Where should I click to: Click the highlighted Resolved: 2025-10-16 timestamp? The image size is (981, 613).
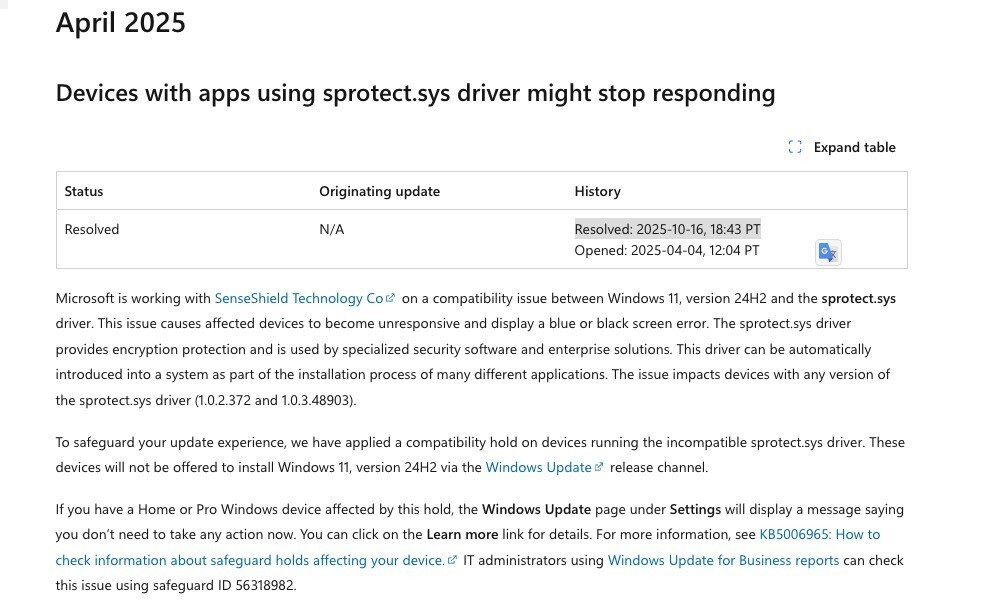pos(668,229)
